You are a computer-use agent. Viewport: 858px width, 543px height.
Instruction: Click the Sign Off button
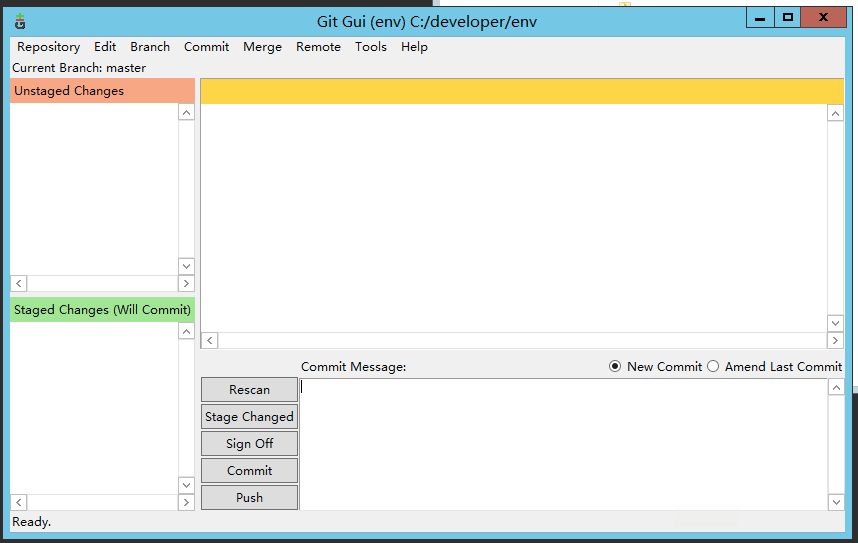coord(250,443)
